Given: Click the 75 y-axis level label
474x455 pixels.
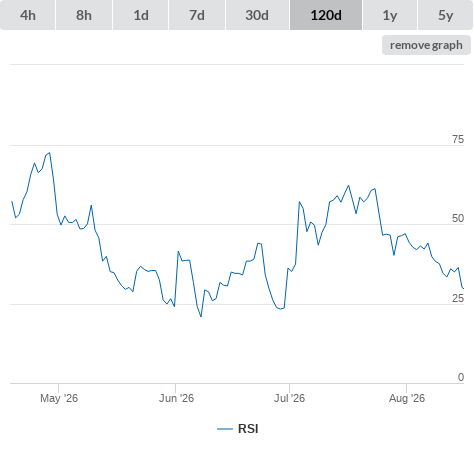Looking at the screenshot, I should coord(458,139).
